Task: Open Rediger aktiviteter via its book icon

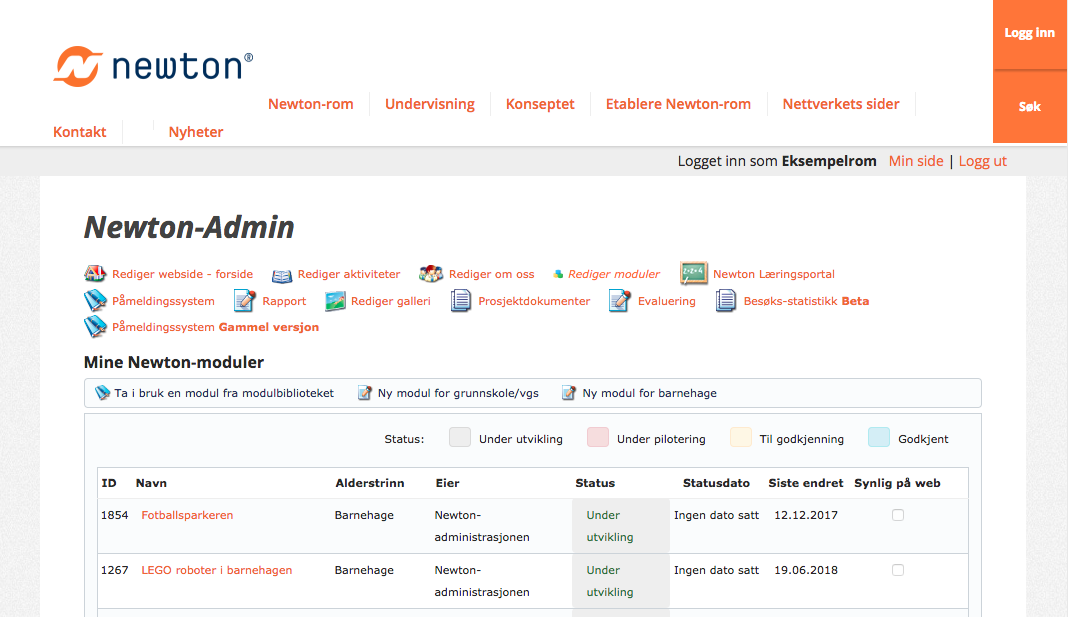Action: [282, 275]
